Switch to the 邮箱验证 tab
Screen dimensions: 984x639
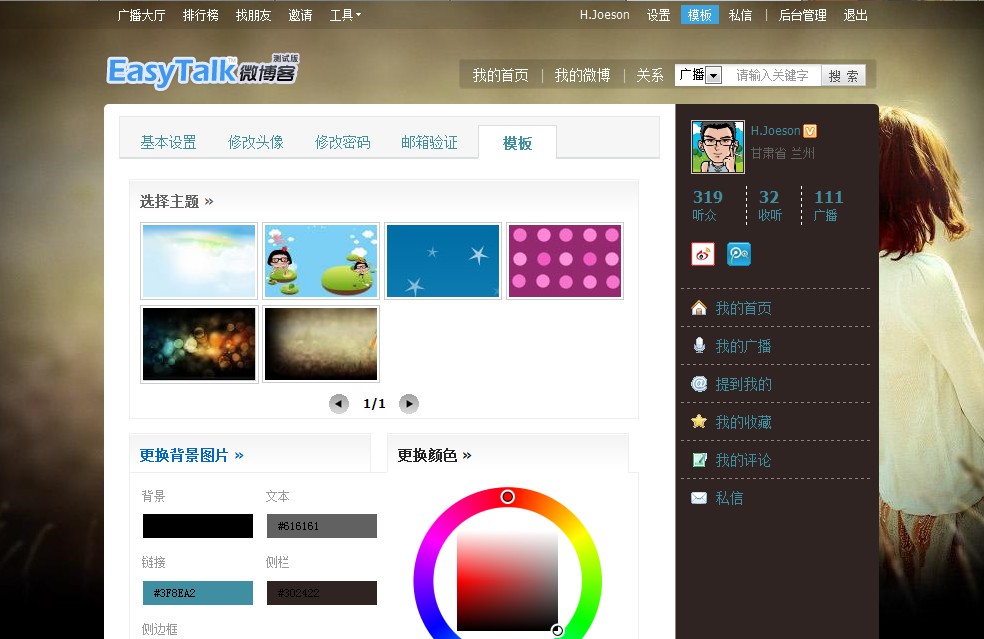coord(430,142)
